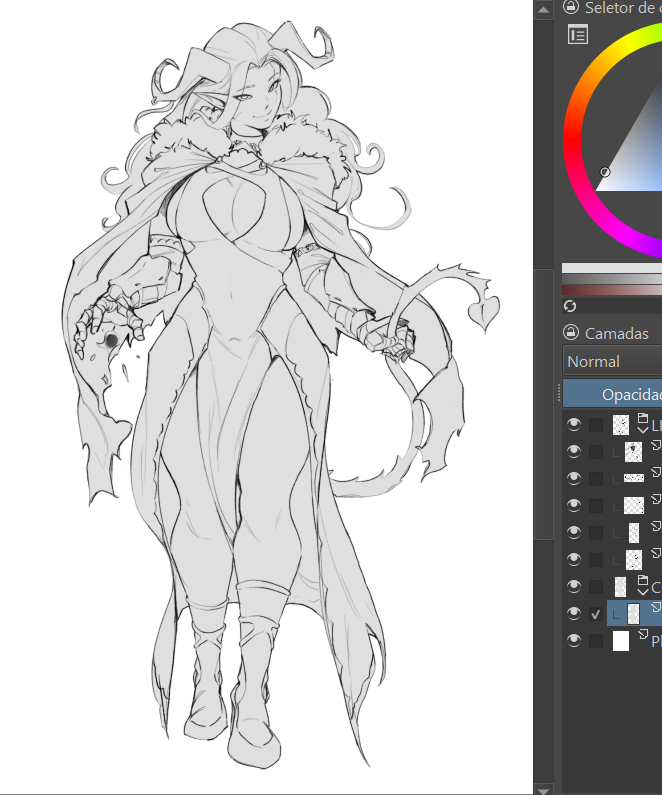Image resolution: width=662 pixels, height=795 pixels.
Task: Click the vertical canvas scrollbar thumb
Action: pyautogui.click(x=543, y=404)
